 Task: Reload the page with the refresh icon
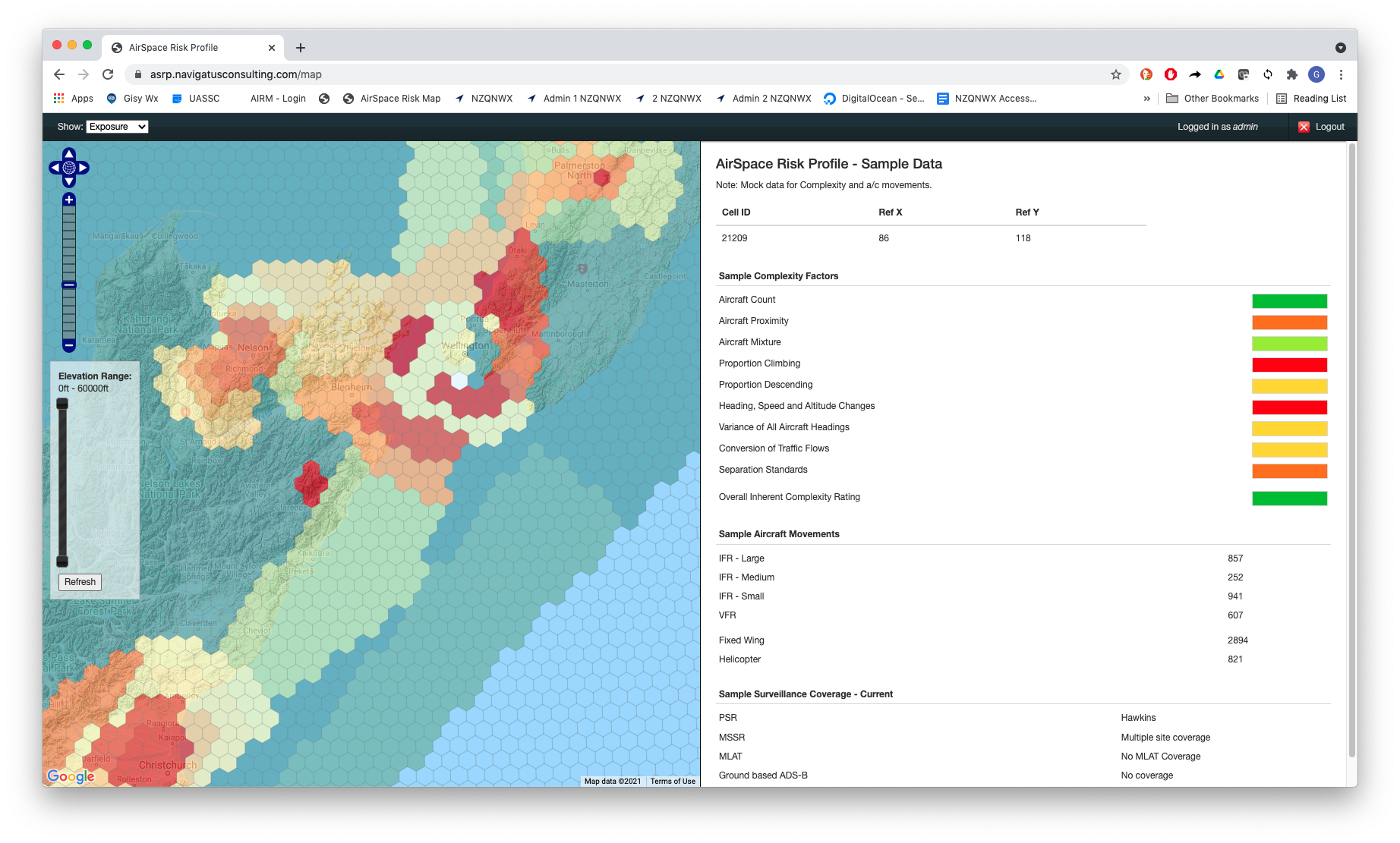coord(108,74)
